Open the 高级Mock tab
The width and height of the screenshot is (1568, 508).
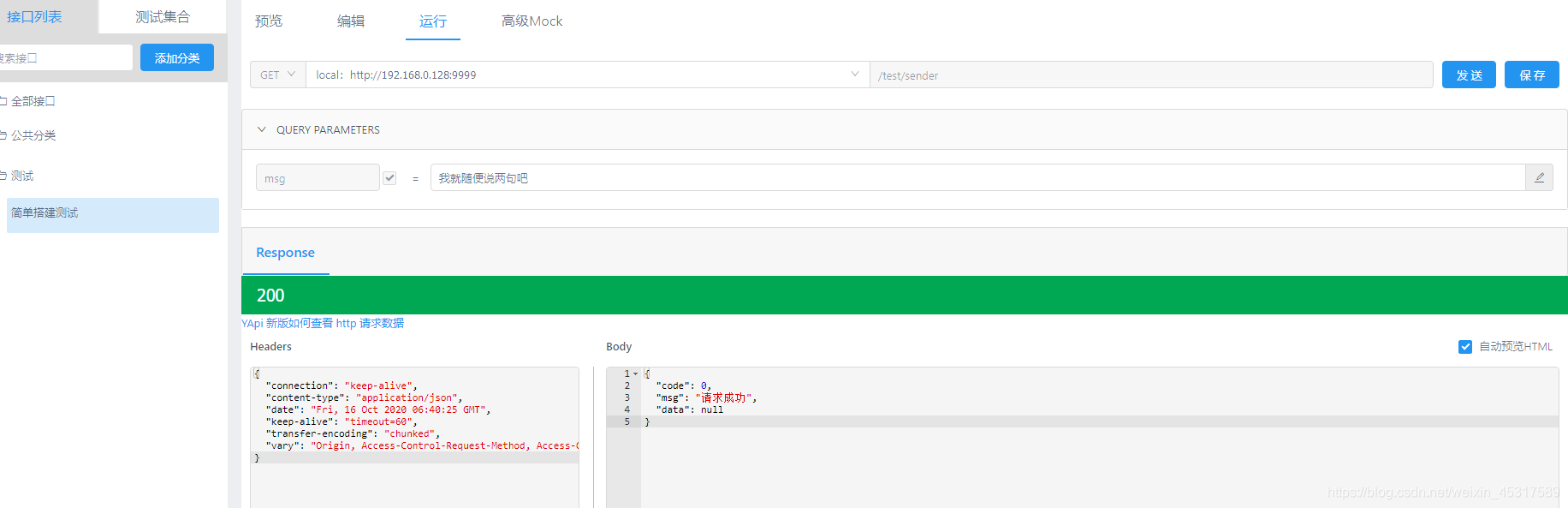point(532,21)
